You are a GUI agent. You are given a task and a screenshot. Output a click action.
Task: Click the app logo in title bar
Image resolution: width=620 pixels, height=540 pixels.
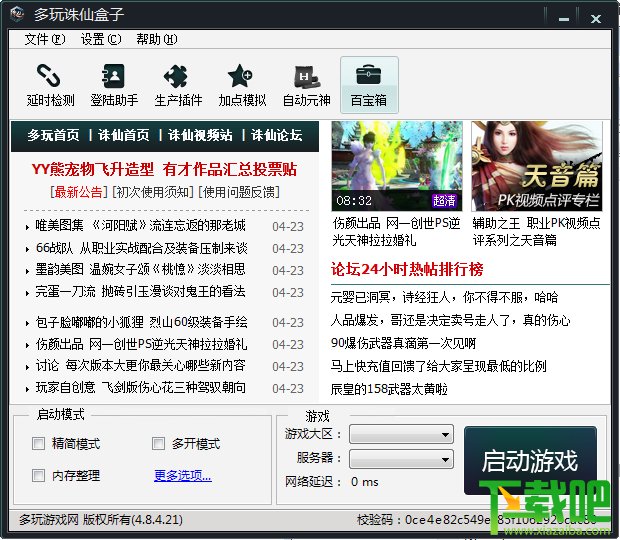click(x=17, y=14)
